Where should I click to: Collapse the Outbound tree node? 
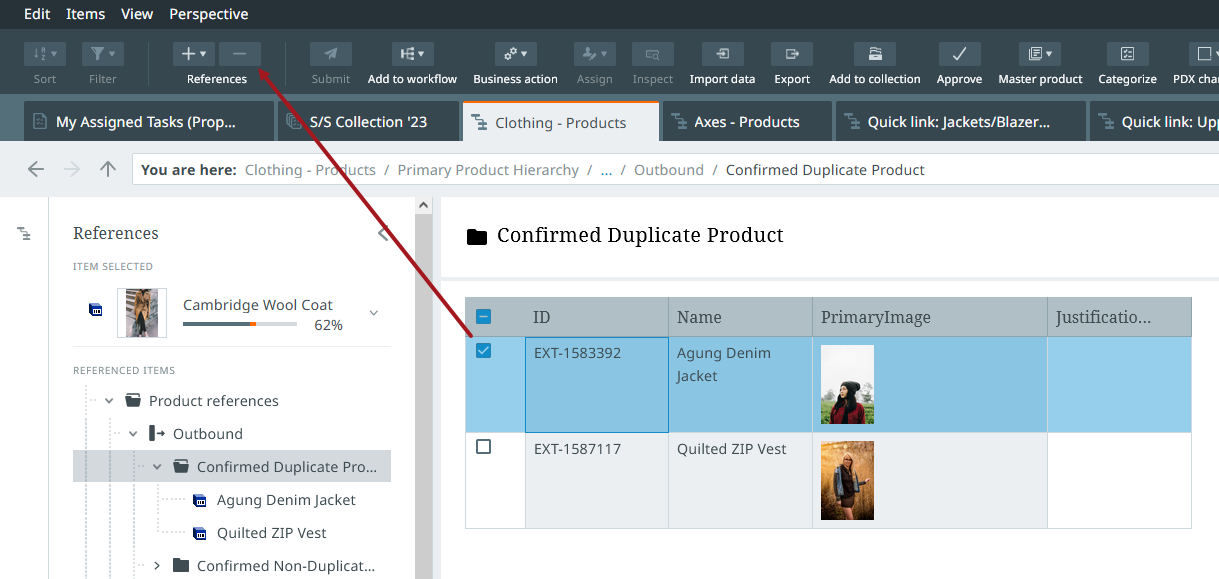(x=133, y=434)
